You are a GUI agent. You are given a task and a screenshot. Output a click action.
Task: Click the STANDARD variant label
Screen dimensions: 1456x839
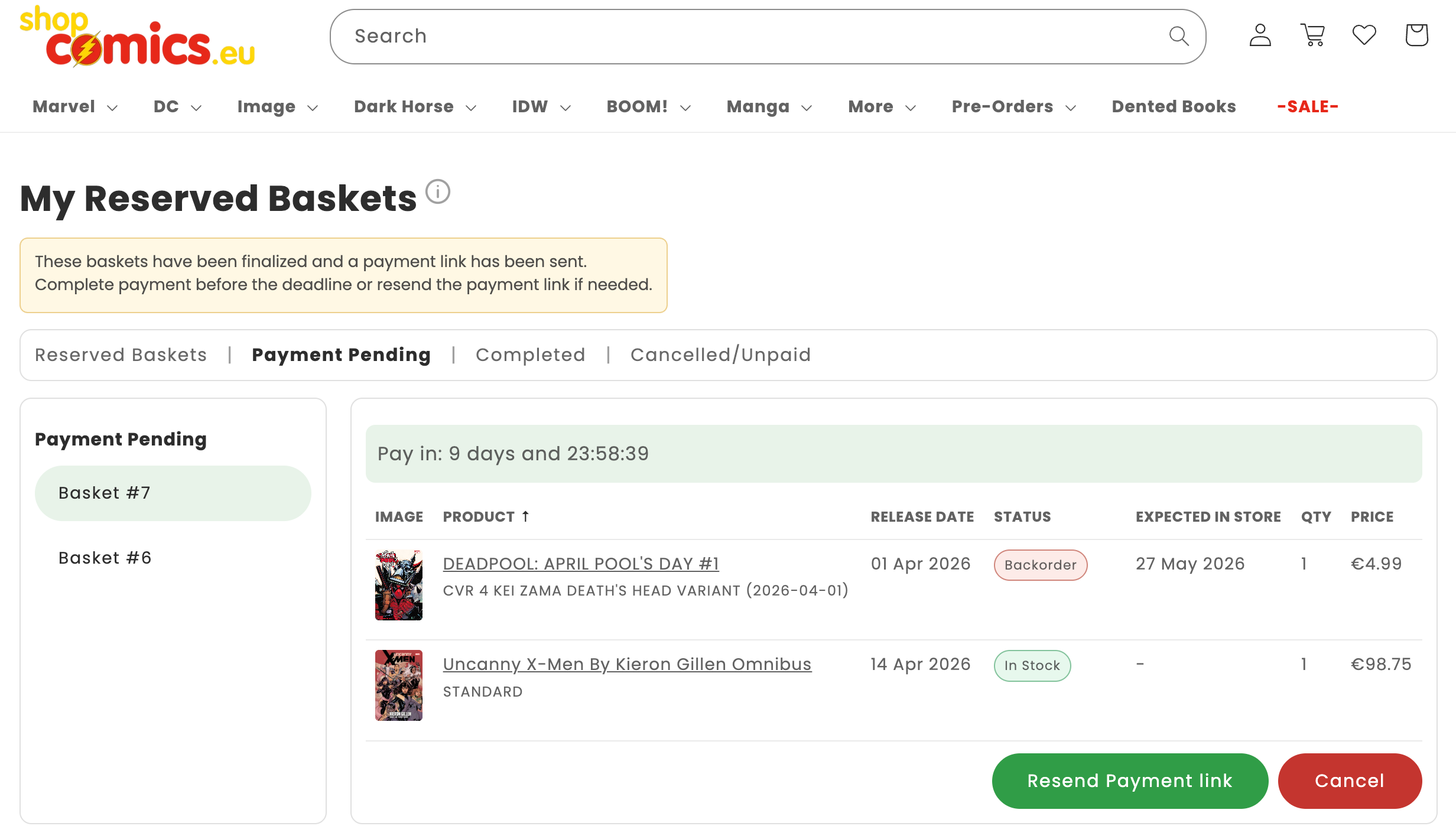[483, 692]
